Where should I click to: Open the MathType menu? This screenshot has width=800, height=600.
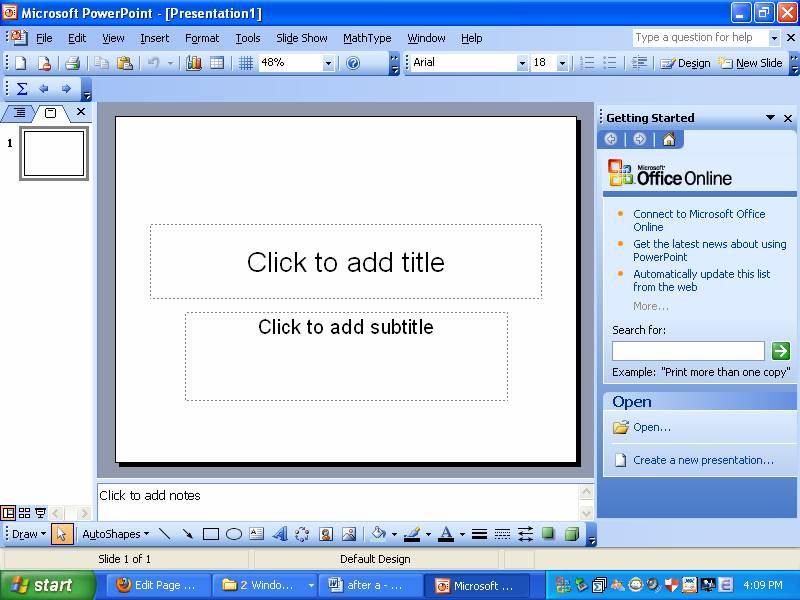pos(367,38)
